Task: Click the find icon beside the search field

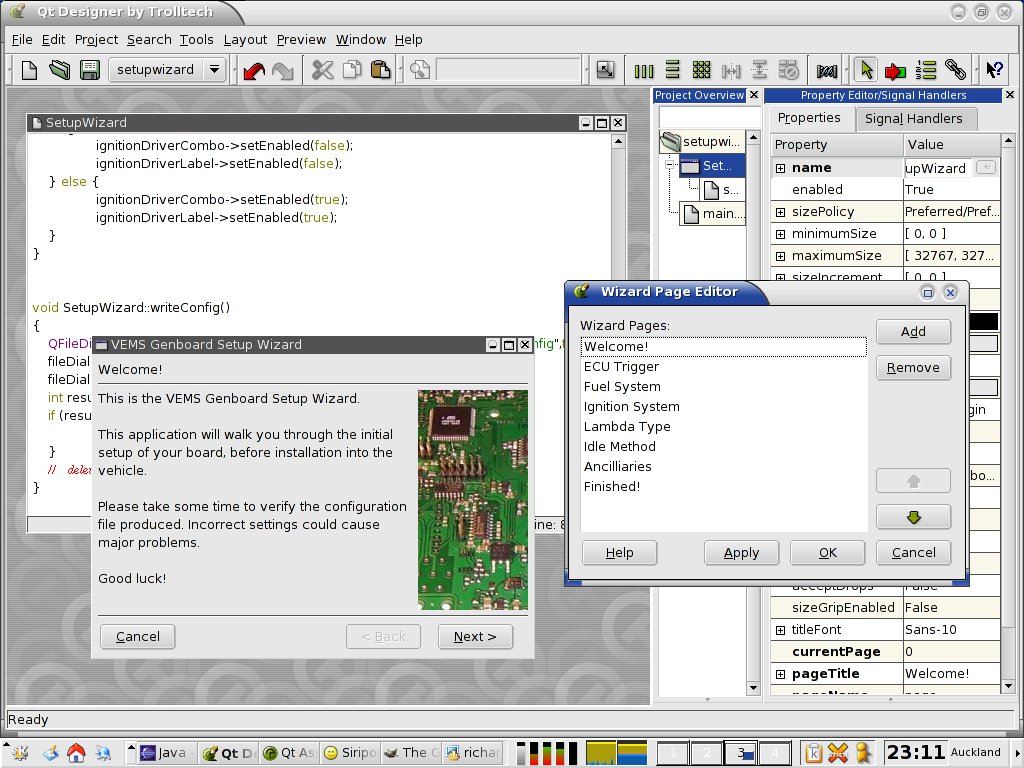Action: [x=419, y=69]
